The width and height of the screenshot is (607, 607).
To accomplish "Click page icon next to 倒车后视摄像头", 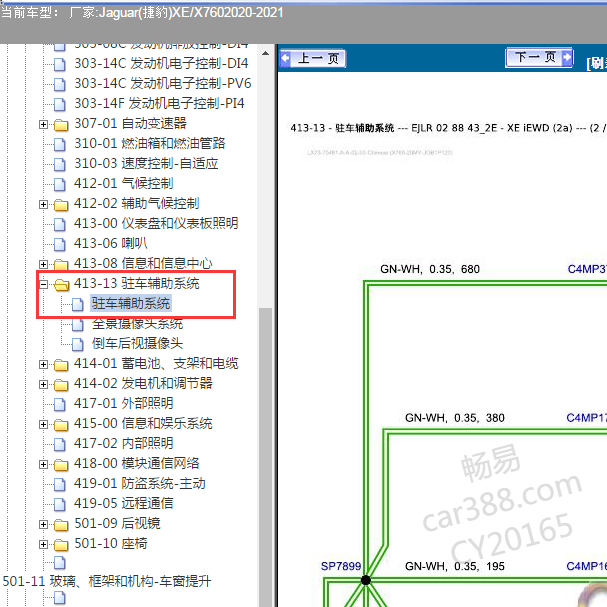I will click(x=77, y=345).
